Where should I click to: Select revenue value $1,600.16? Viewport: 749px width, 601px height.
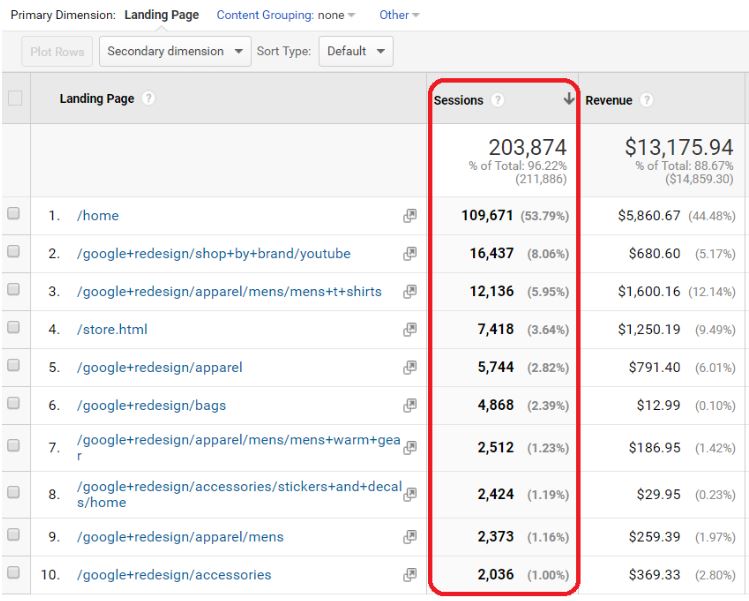point(649,291)
